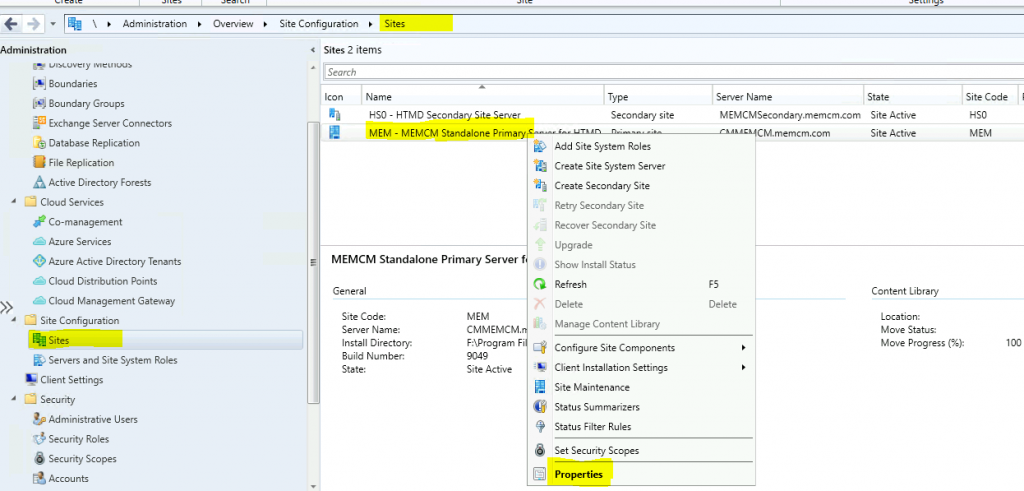Image resolution: width=1024 pixels, height=491 pixels.
Task: Click the Security Scopes lock icon in the tree
Action: pos(39,458)
